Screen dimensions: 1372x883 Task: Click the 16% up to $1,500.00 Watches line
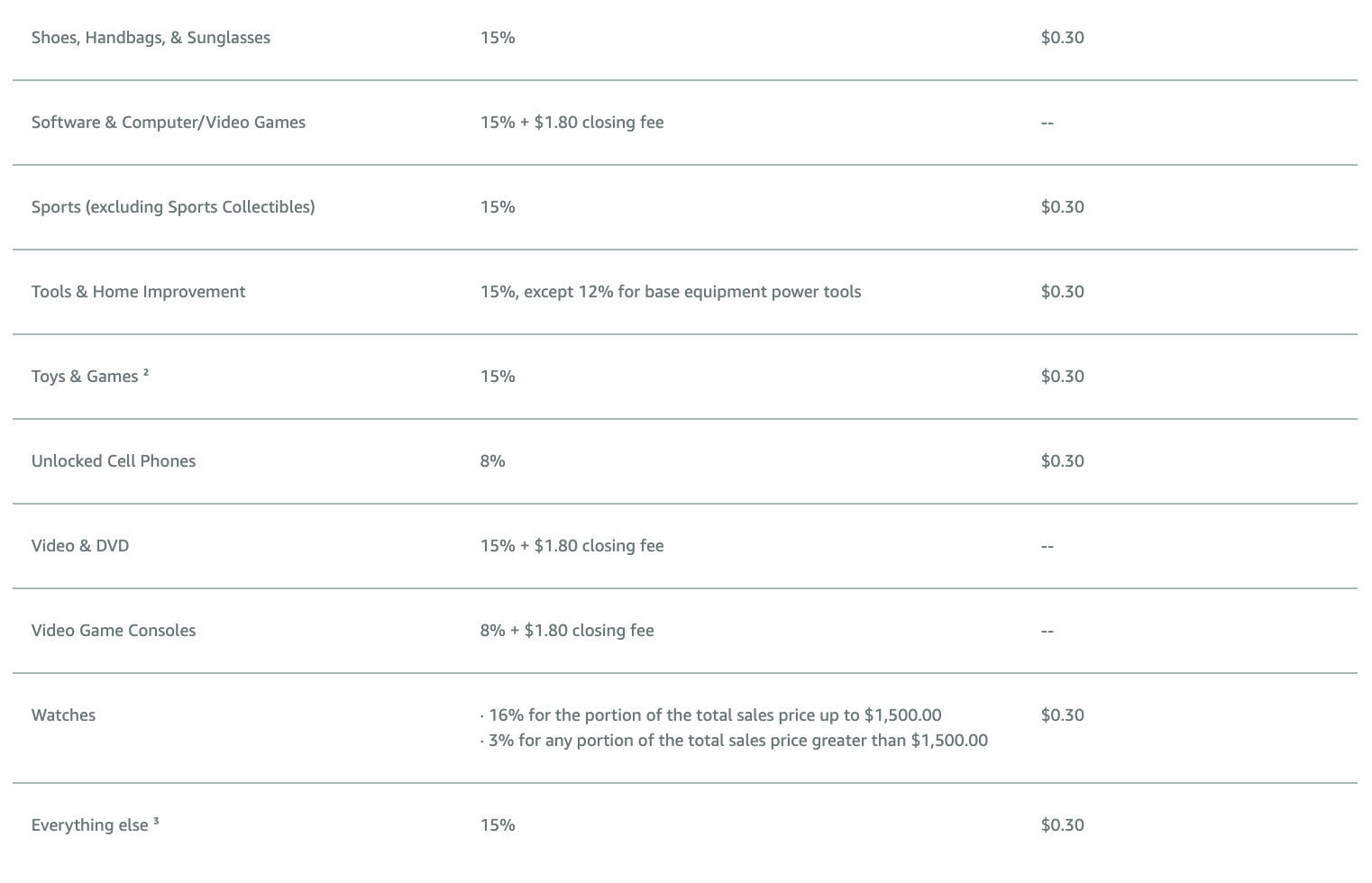[711, 715]
